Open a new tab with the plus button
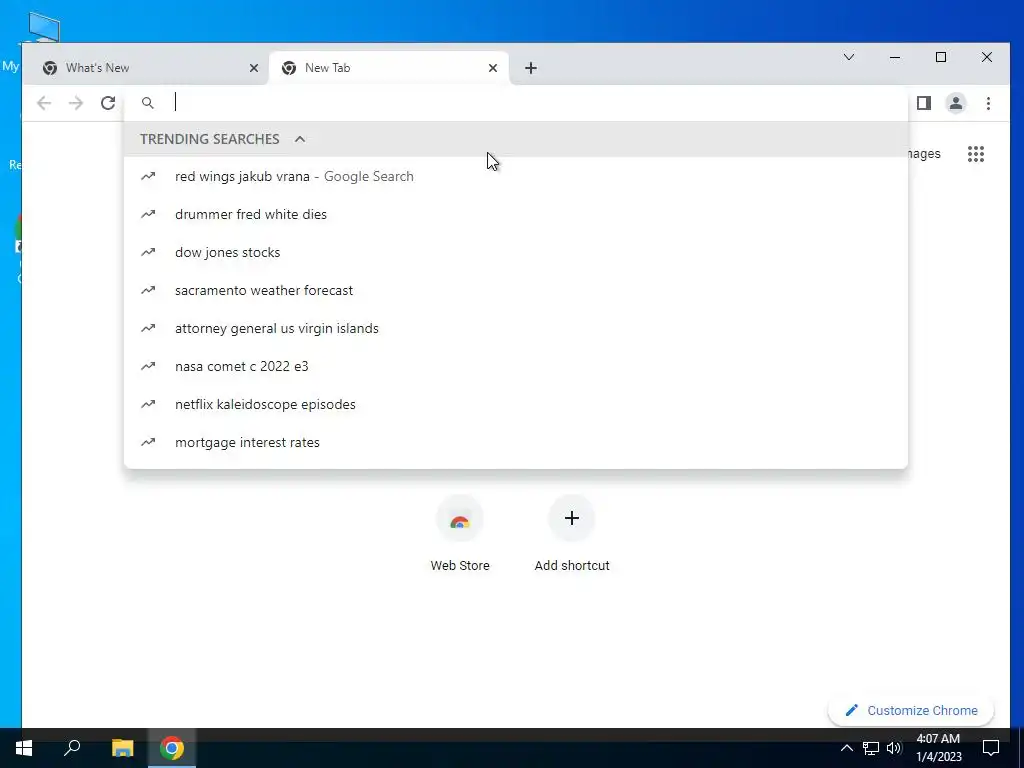Screen dimensions: 1024x768 531,68
